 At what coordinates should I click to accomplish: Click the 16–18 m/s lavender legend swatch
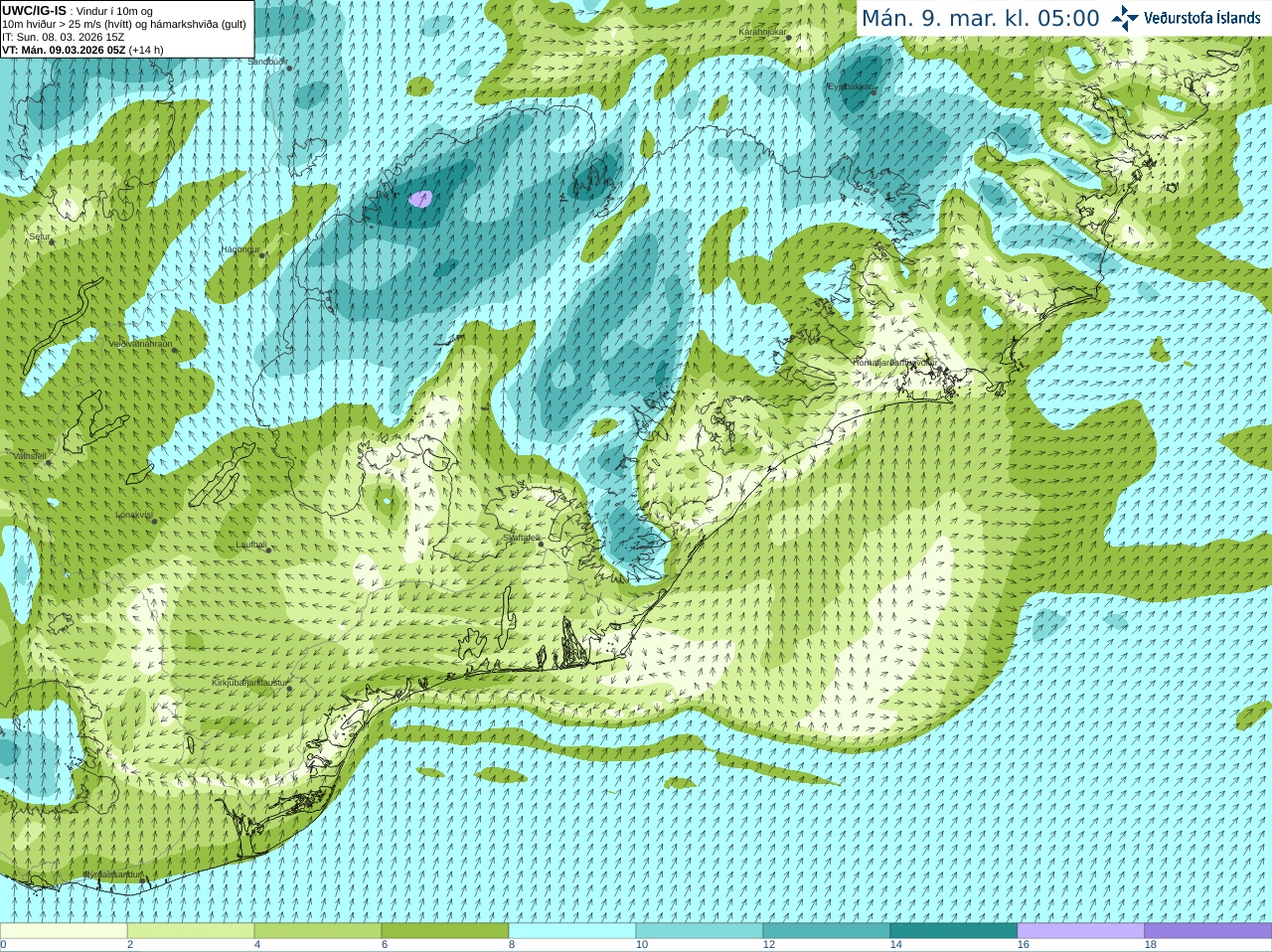(1081, 931)
